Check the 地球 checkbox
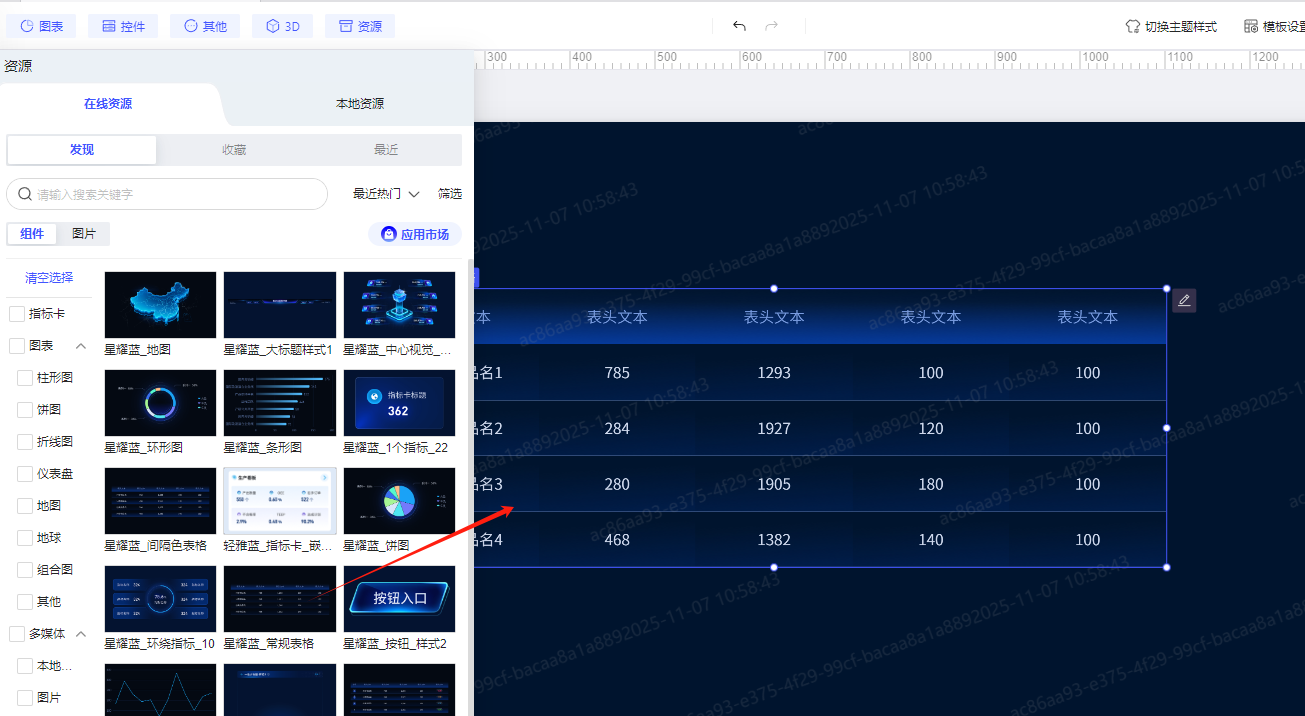Viewport: 1305px width, 716px height. [x=25, y=538]
